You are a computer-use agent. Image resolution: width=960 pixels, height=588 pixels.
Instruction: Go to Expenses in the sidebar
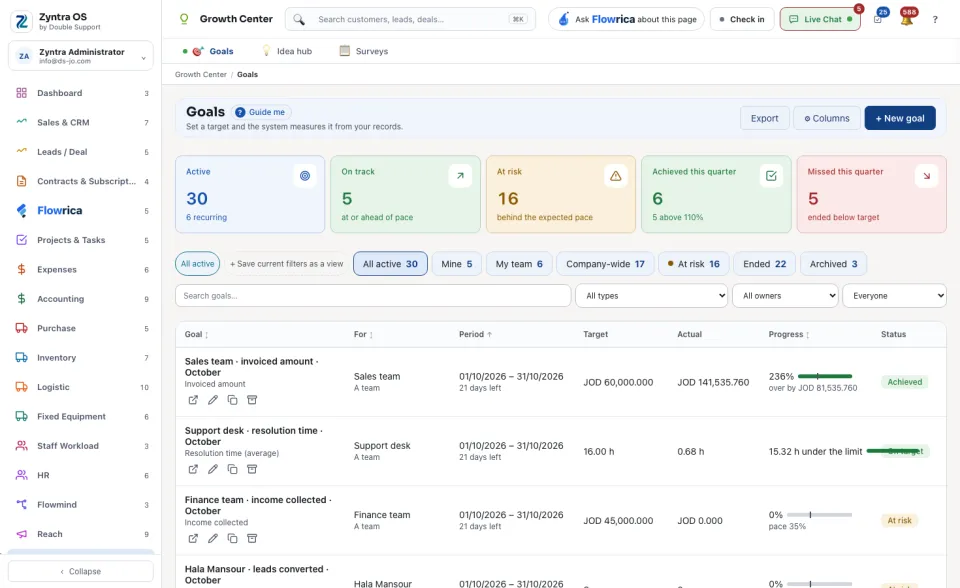pyautogui.click(x=81, y=270)
